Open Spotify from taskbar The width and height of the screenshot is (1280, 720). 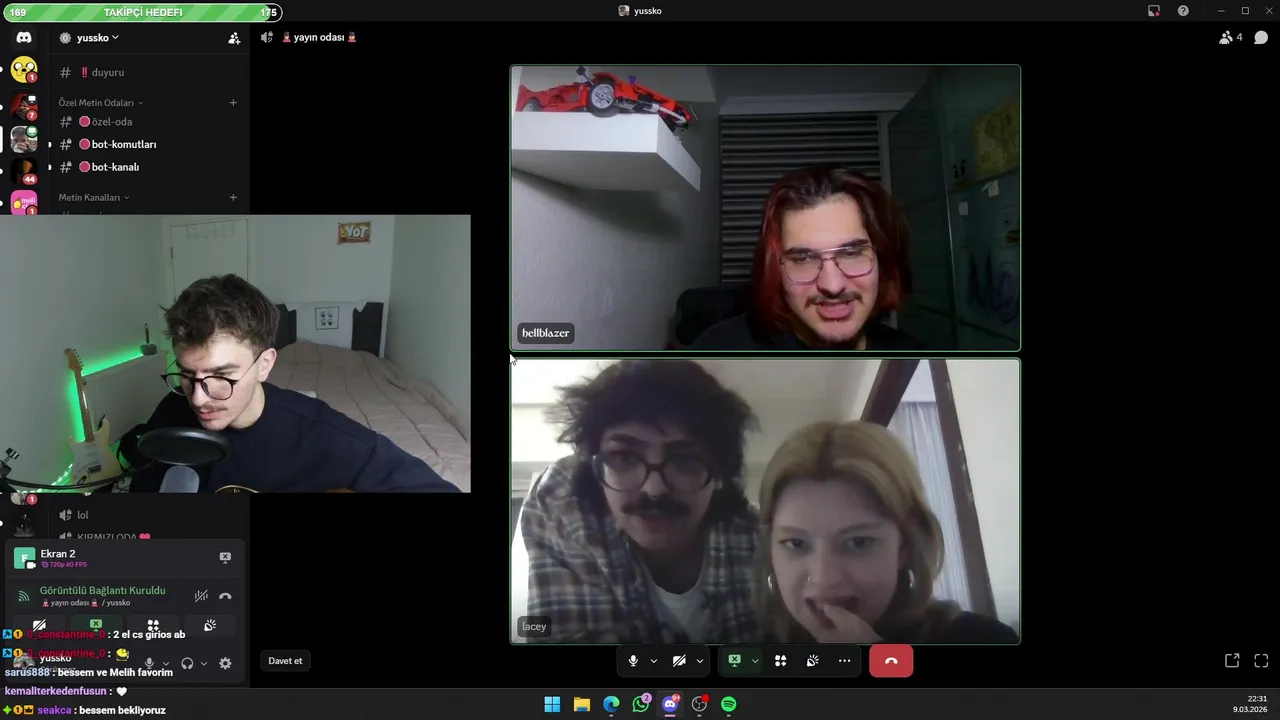729,704
